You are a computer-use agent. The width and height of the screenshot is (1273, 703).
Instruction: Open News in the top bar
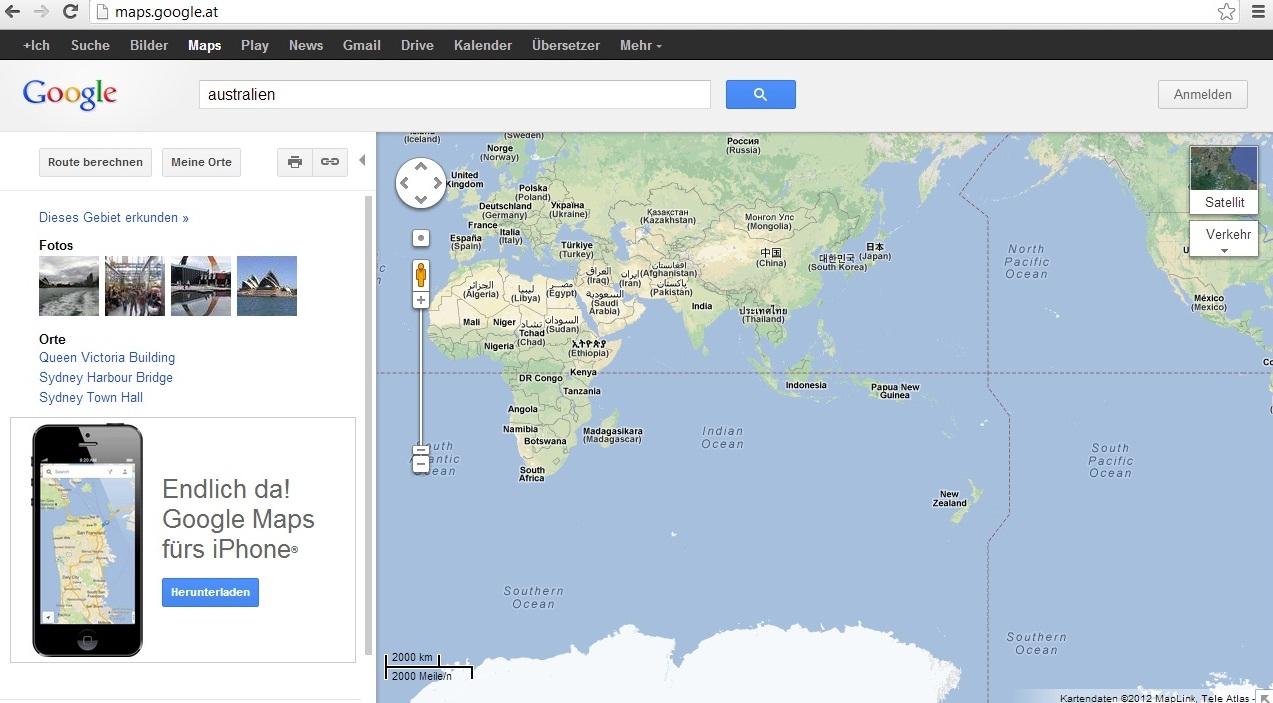(306, 45)
